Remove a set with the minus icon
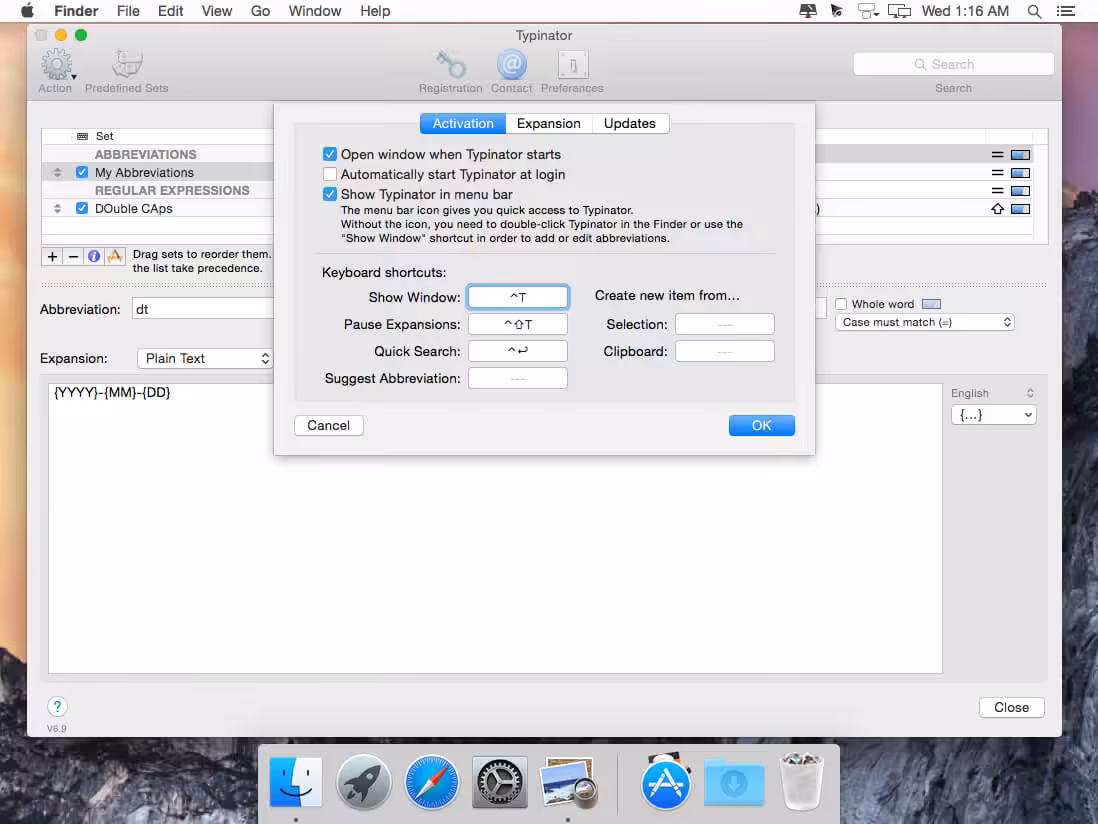Viewport: 1098px width, 824px height. click(x=72, y=256)
